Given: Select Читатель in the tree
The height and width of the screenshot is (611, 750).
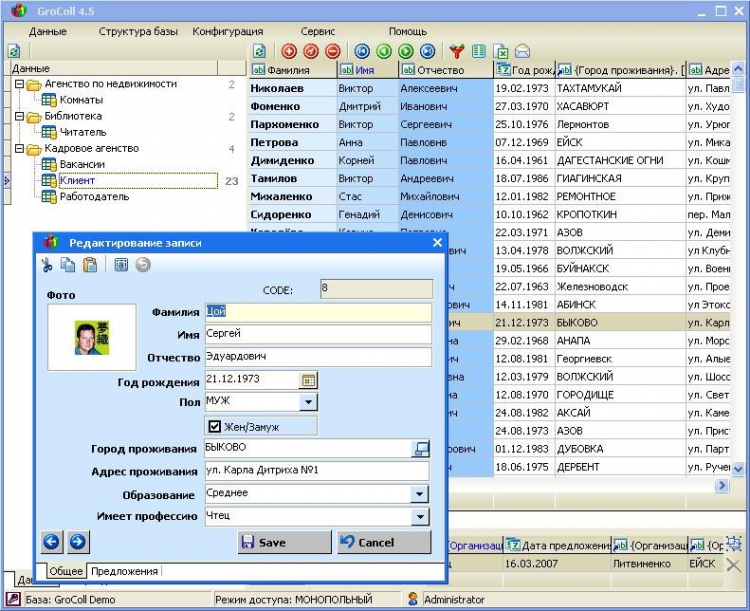Looking at the screenshot, I should click(83, 132).
